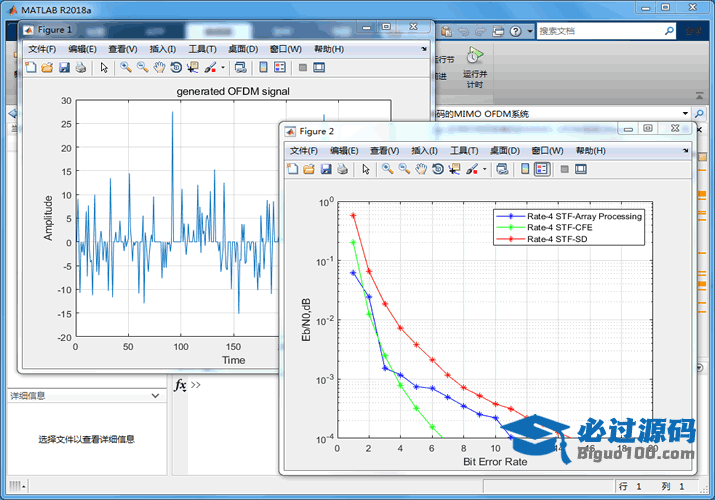
Task: Print figure icon in Figure 2 toolbar
Action: tap(342, 170)
